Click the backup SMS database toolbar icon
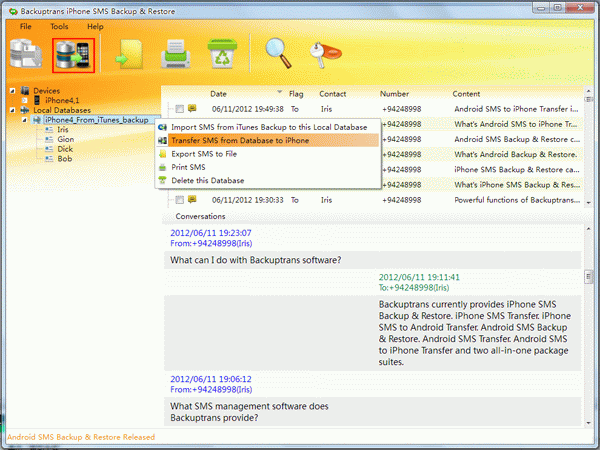 point(26,54)
